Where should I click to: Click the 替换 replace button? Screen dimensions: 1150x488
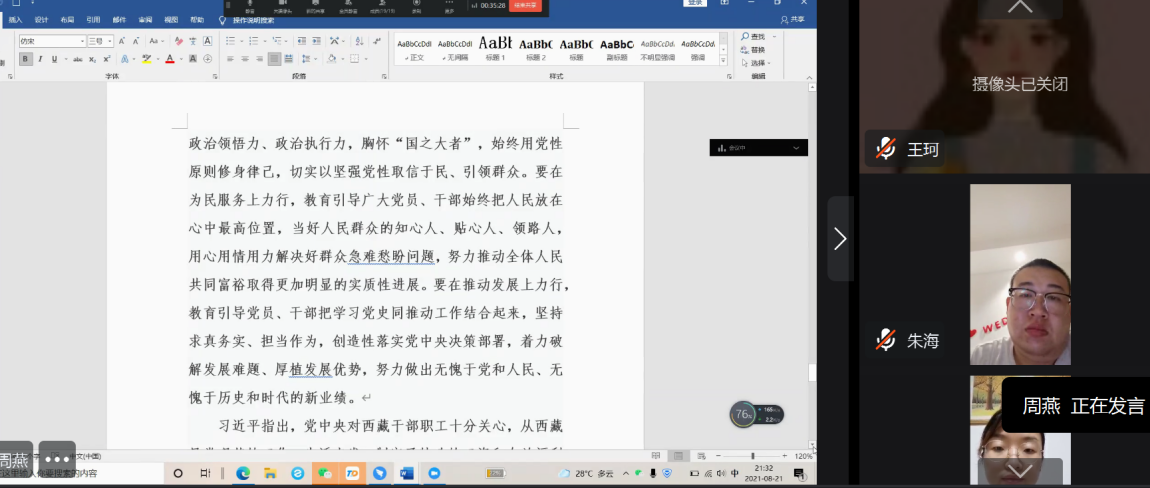[757, 49]
